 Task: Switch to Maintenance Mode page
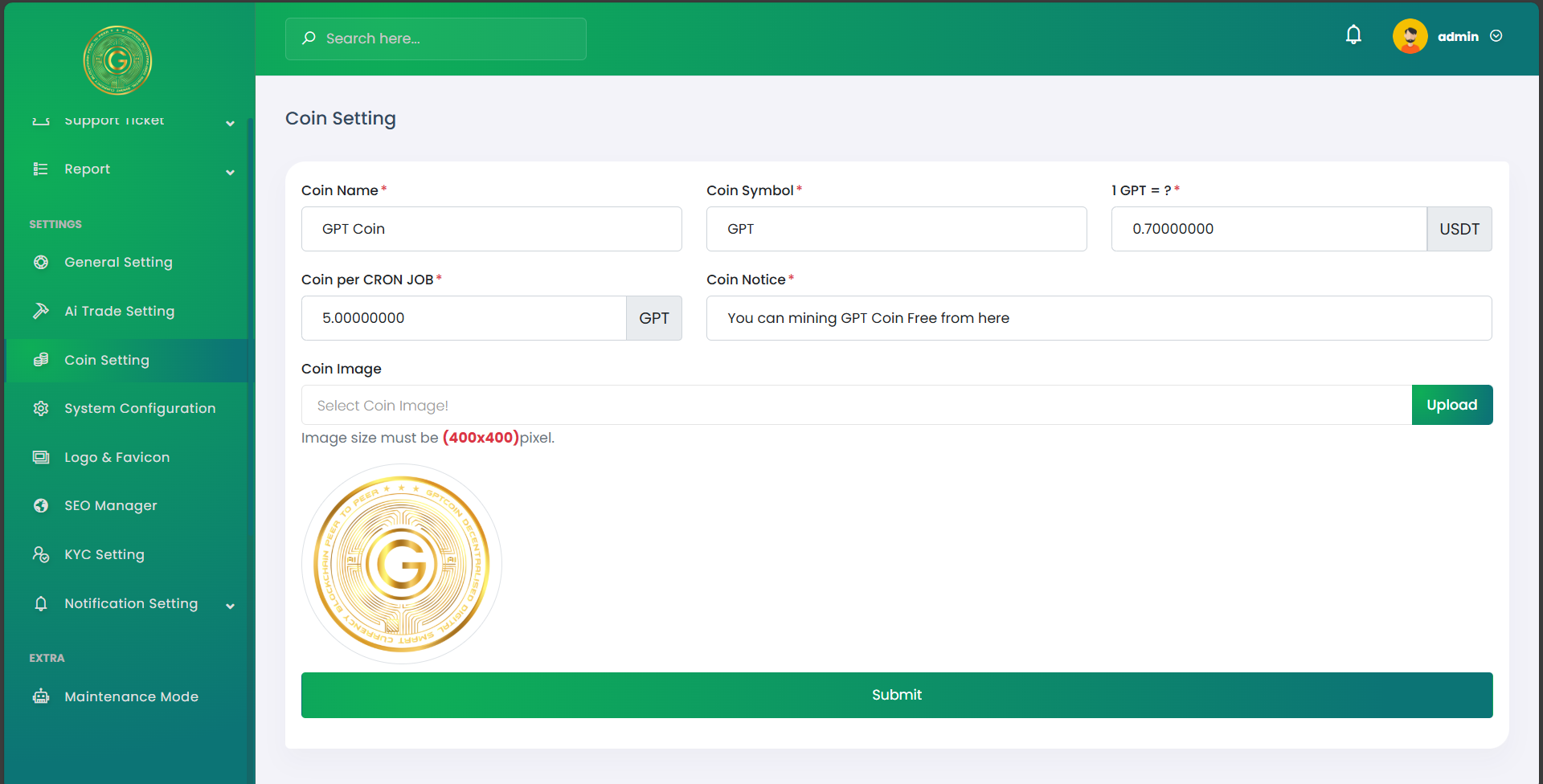pos(126,696)
